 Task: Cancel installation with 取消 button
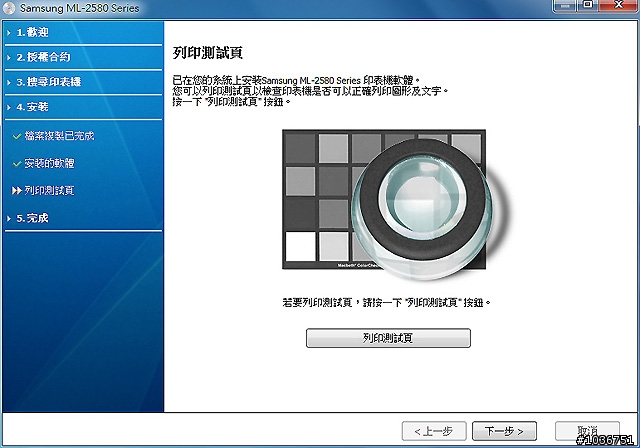click(587, 431)
